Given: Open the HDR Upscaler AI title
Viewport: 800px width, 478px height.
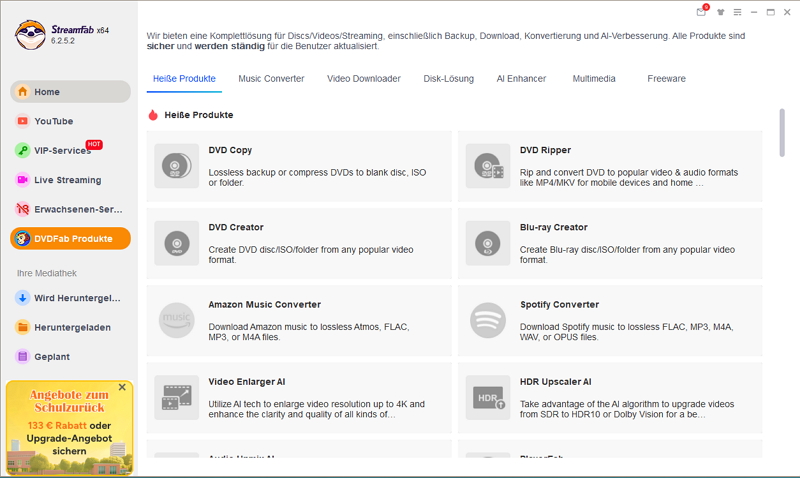Looking at the screenshot, I should coord(556,382).
